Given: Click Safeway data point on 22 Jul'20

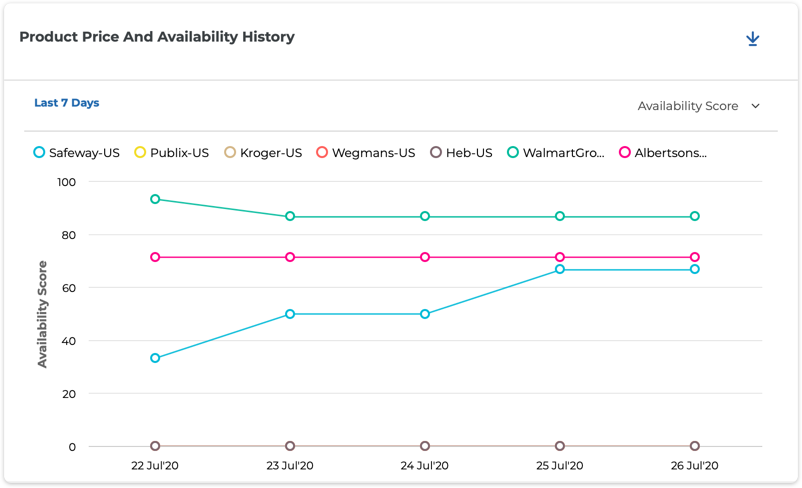Looking at the screenshot, I should pos(155,358).
